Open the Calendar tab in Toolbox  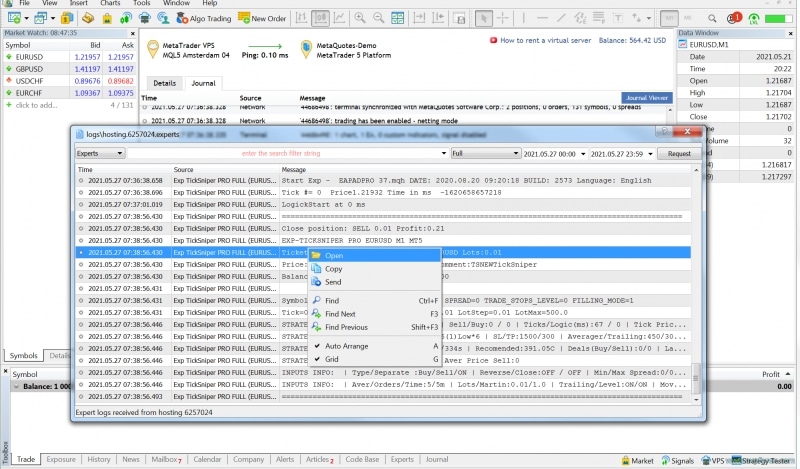[x=207, y=459]
